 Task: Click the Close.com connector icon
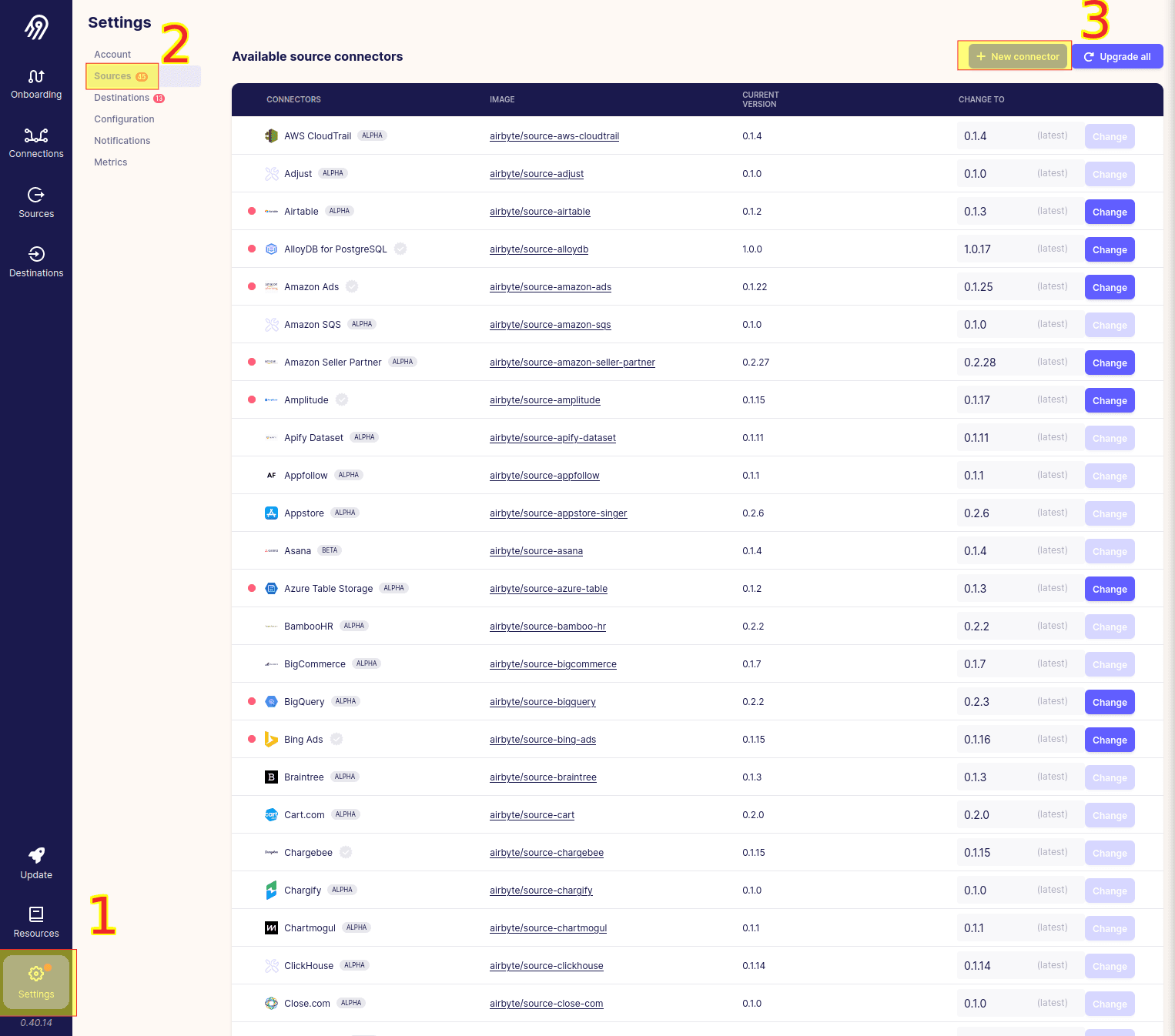[271, 1003]
